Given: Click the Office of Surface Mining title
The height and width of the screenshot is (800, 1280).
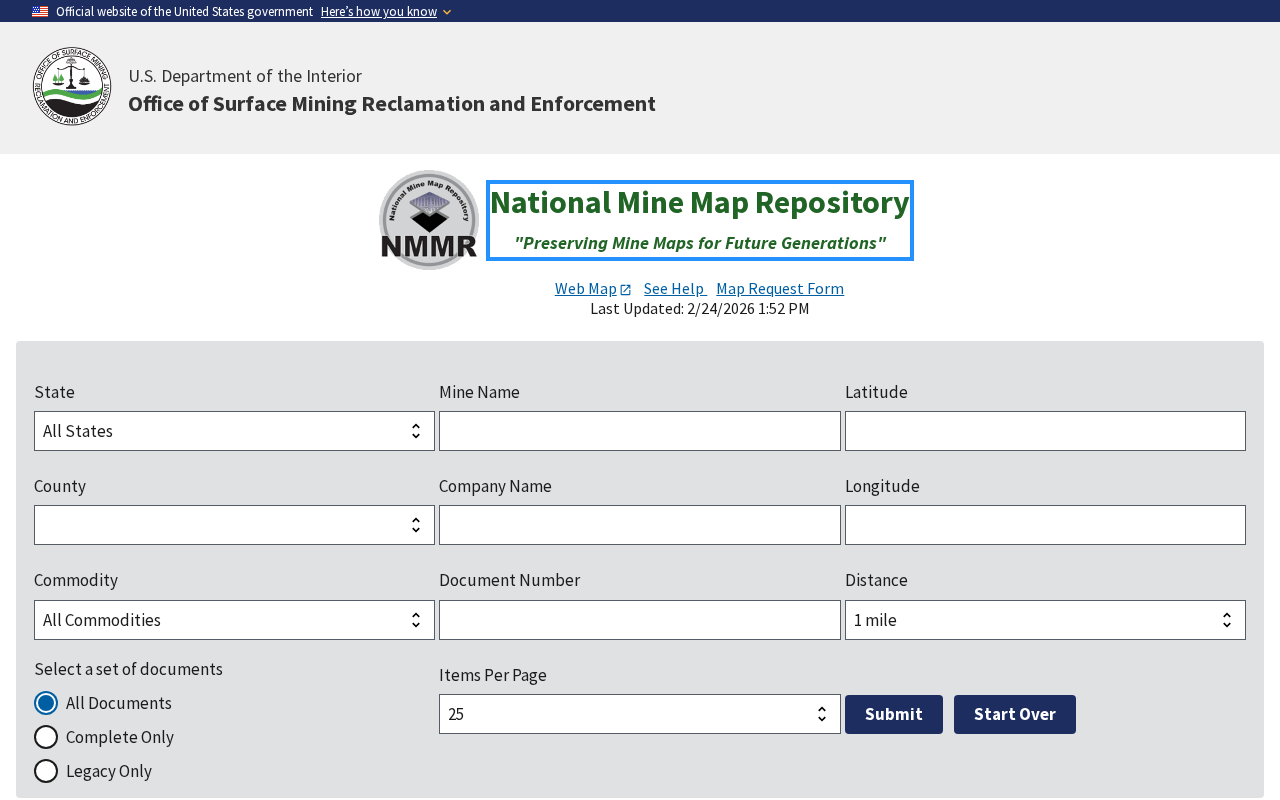Looking at the screenshot, I should pyautogui.click(x=392, y=104).
